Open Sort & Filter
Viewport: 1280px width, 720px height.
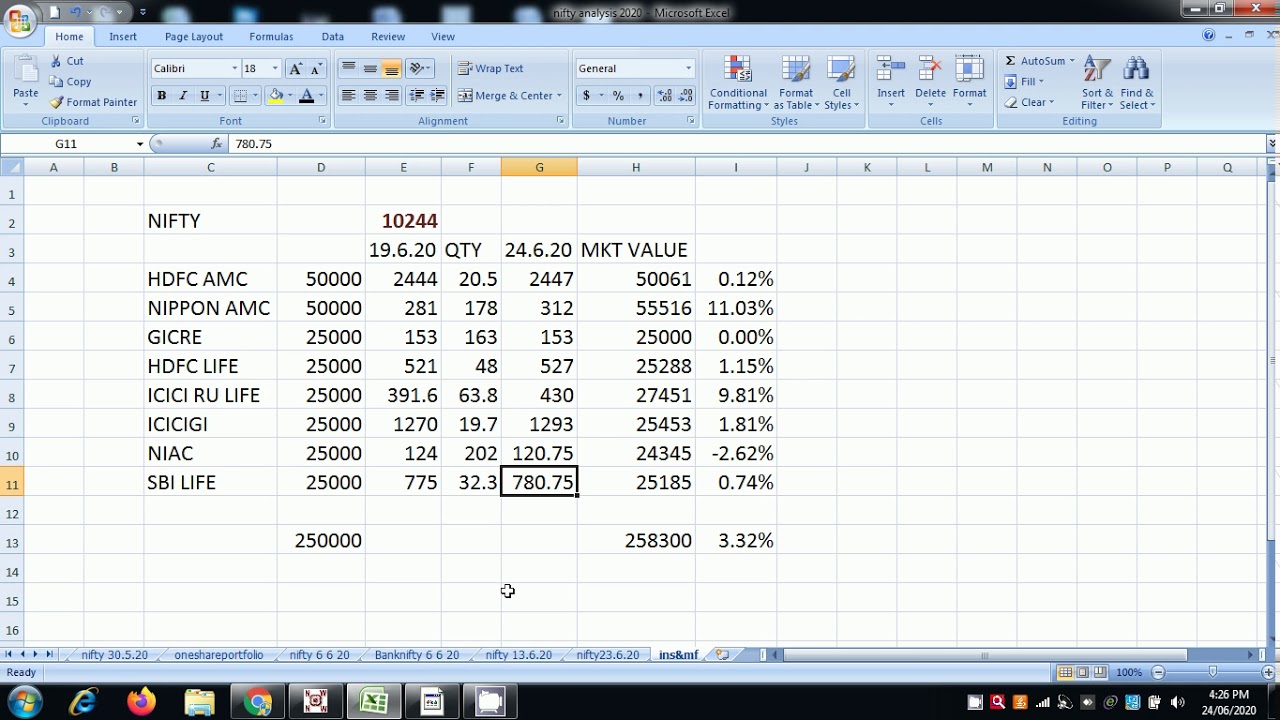pos(1097,83)
